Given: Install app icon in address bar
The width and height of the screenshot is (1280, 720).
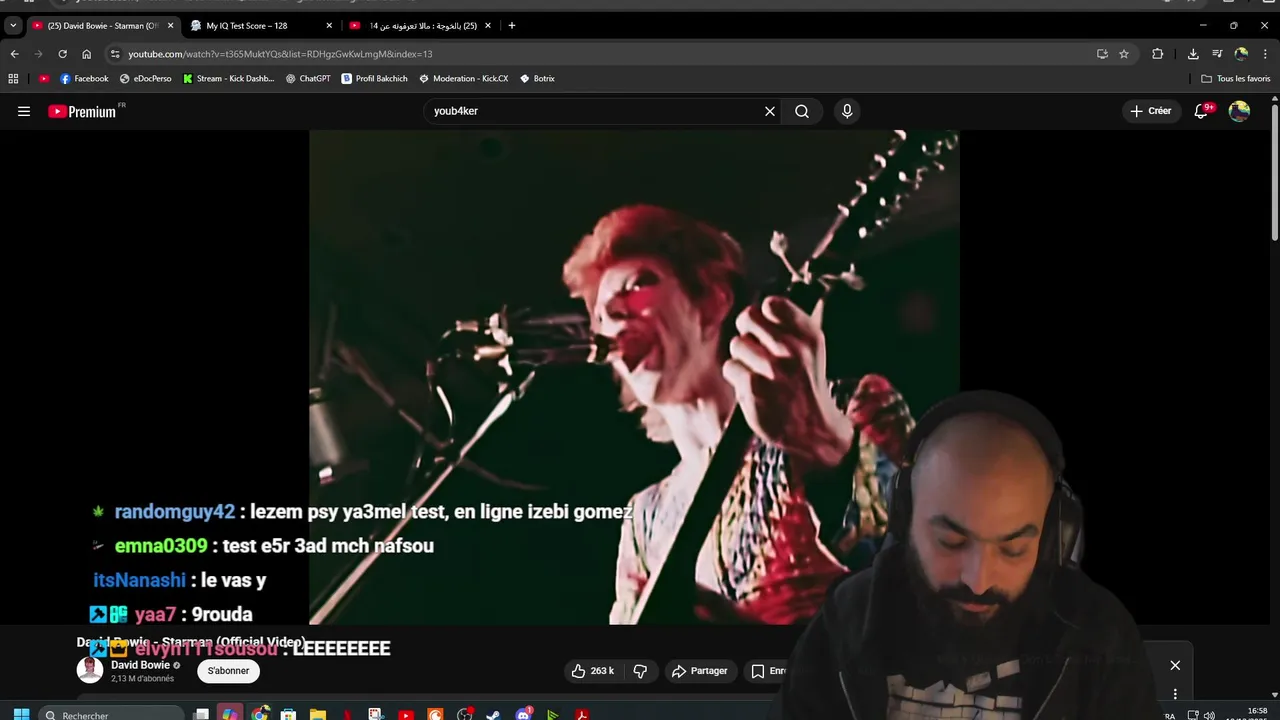Looking at the screenshot, I should [x=1102, y=54].
